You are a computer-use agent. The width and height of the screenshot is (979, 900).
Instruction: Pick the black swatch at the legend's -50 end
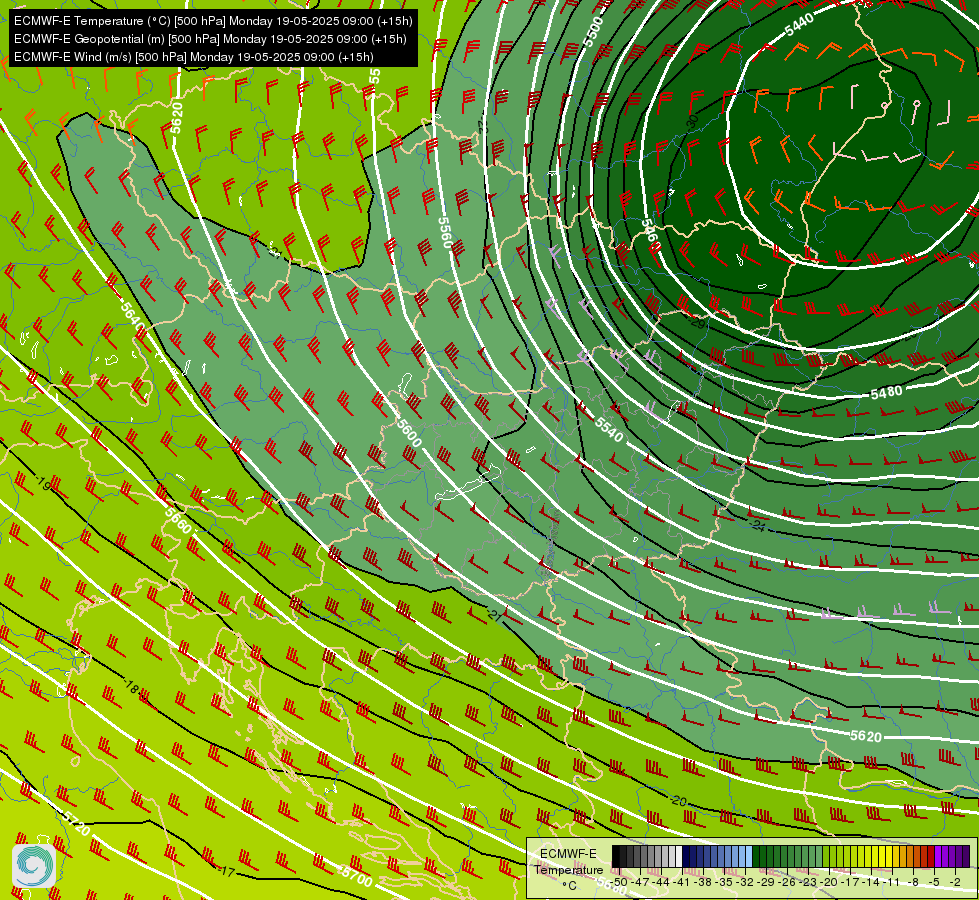pyautogui.click(x=616, y=856)
